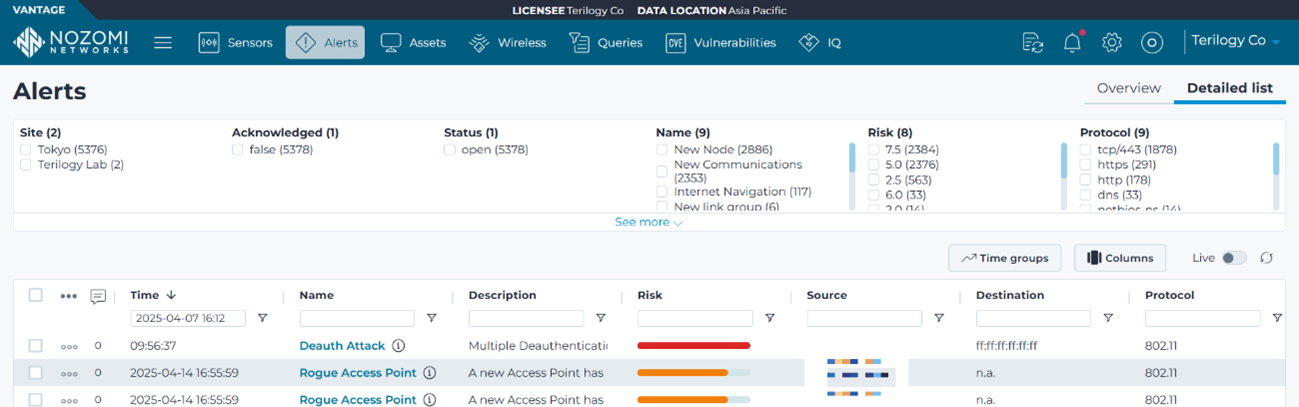Click the Name filter list scrollbar
This screenshot has height=407, width=1299.
point(852,160)
